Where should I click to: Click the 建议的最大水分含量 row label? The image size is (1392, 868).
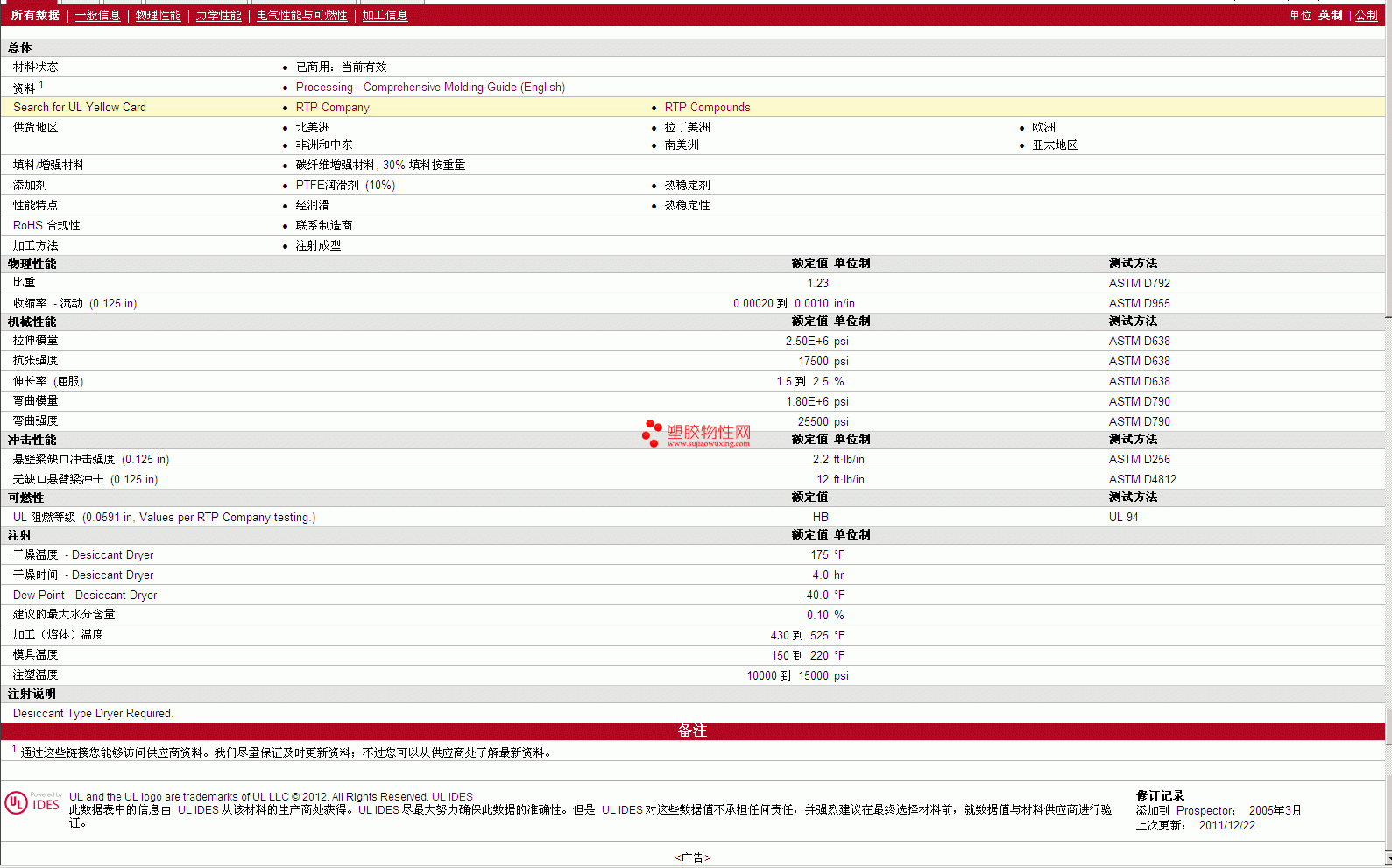pos(64,615)
